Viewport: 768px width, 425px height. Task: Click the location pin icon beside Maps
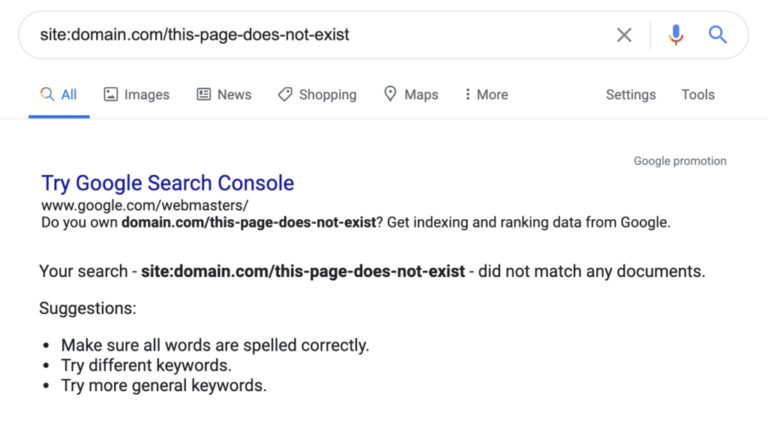click(x=390, y=95)
